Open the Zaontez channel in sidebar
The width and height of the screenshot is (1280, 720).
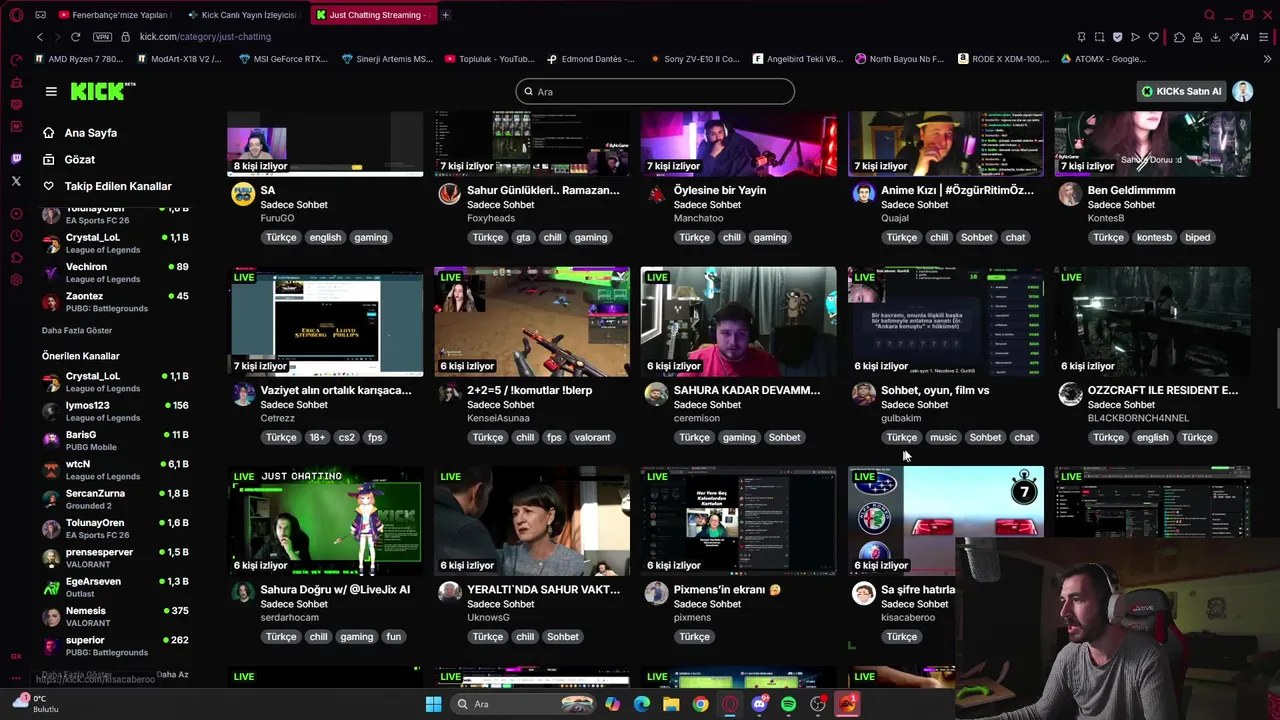[115, 301]
